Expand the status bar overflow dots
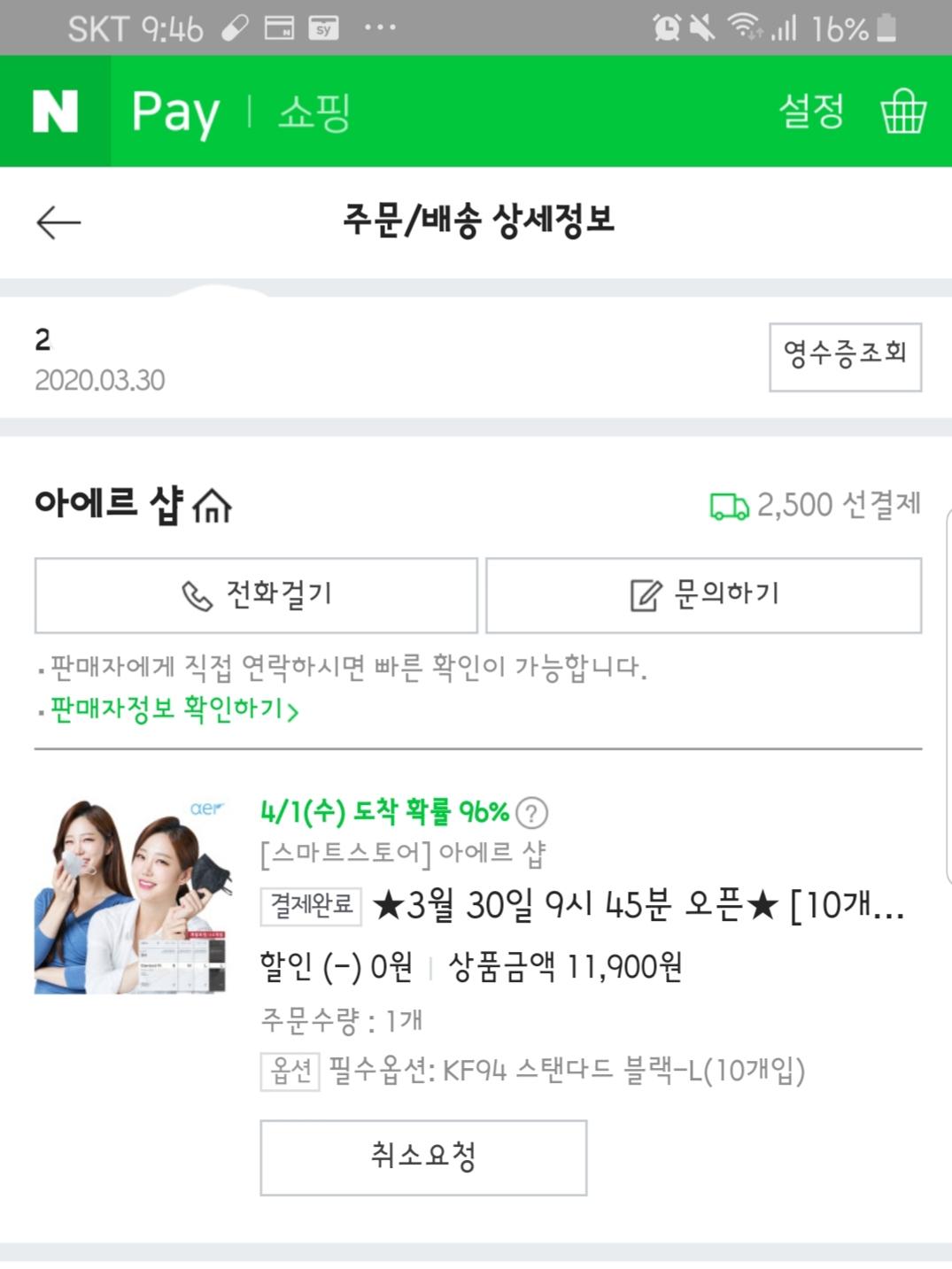The image size is (952, 1269). tap(380, 28)
